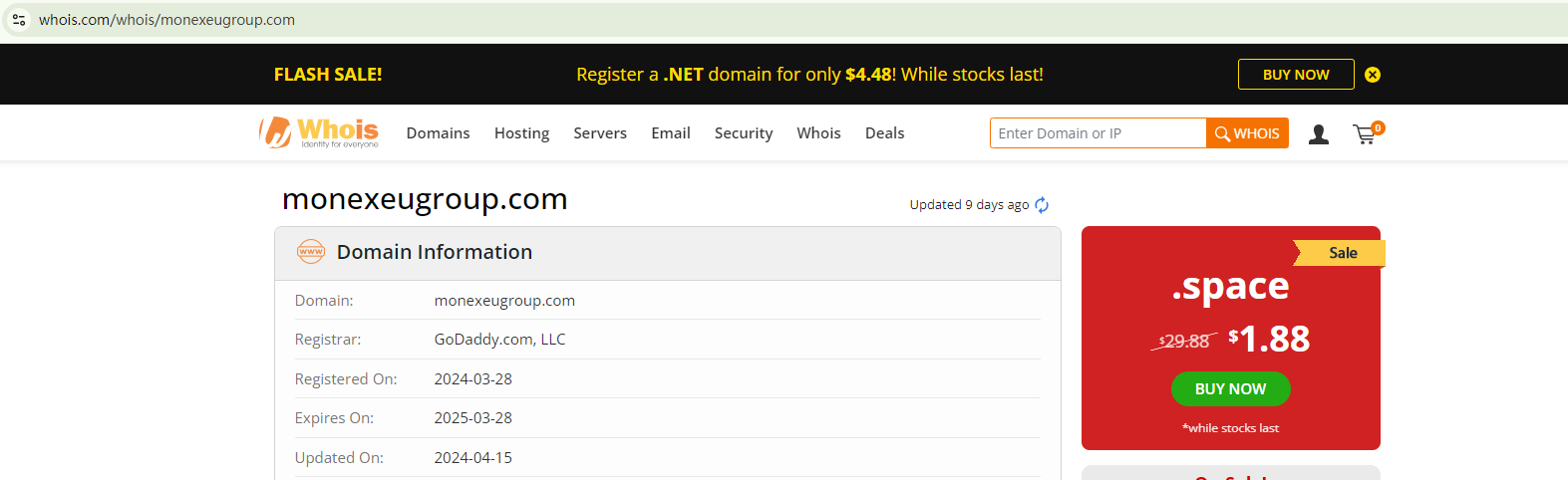Refresh the whois record with update icon
The height and width of the screenshot is (480, 1568).
tap(1042, 205)
